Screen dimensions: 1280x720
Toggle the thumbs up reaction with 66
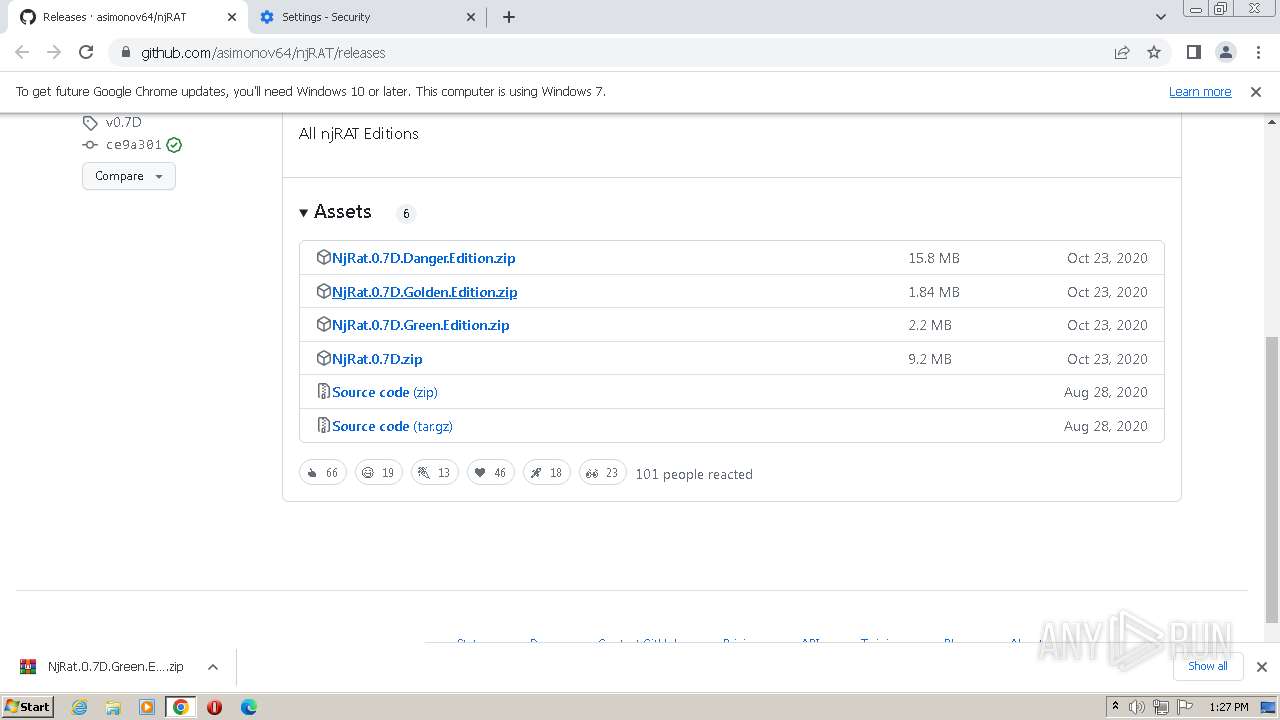pos(322,473)
